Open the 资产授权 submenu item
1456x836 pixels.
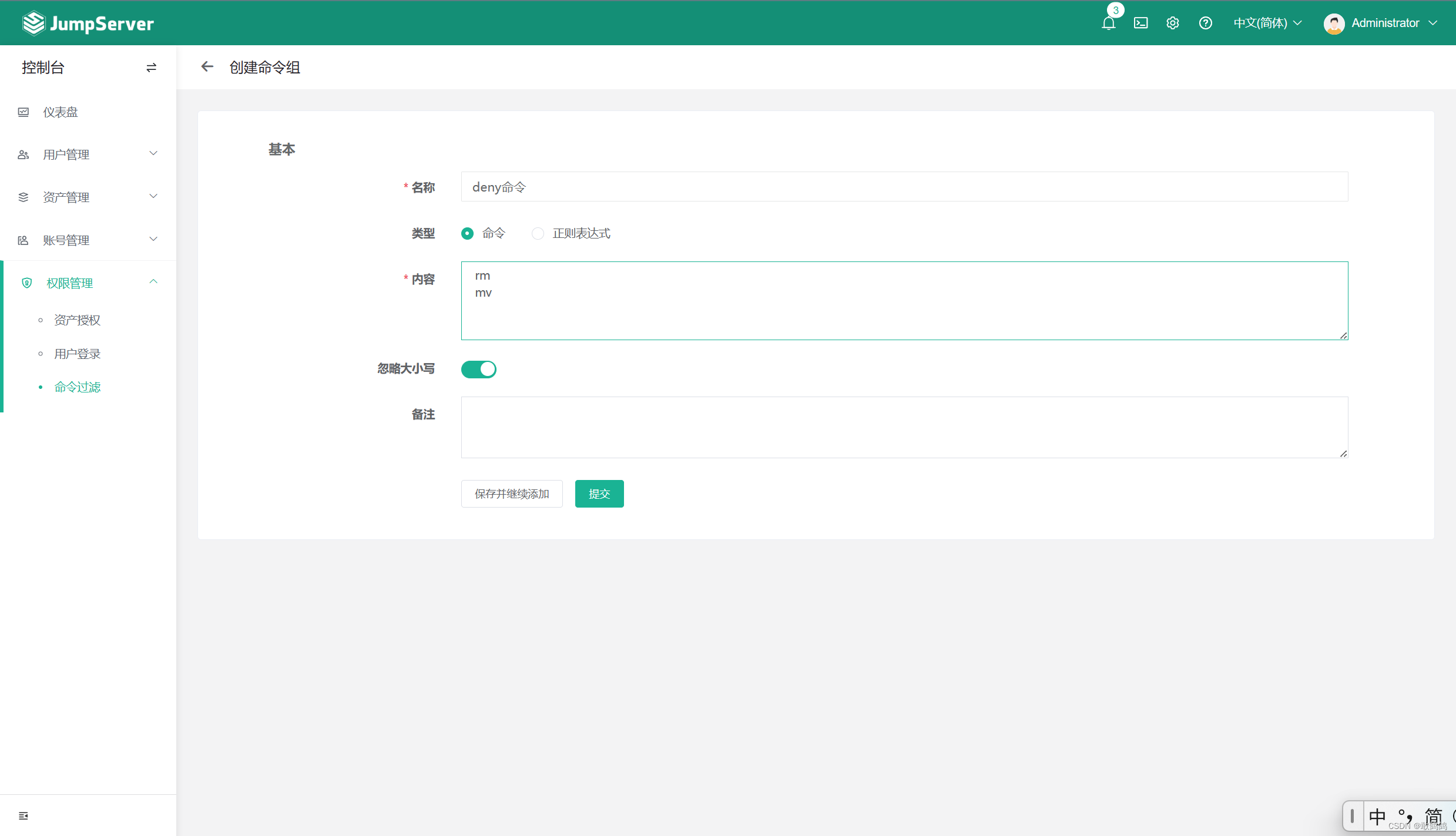77,320
